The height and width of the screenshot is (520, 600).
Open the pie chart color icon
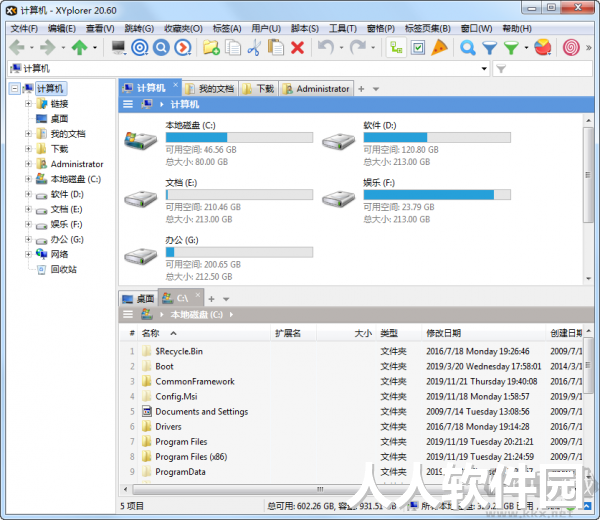tap(543, 47)
